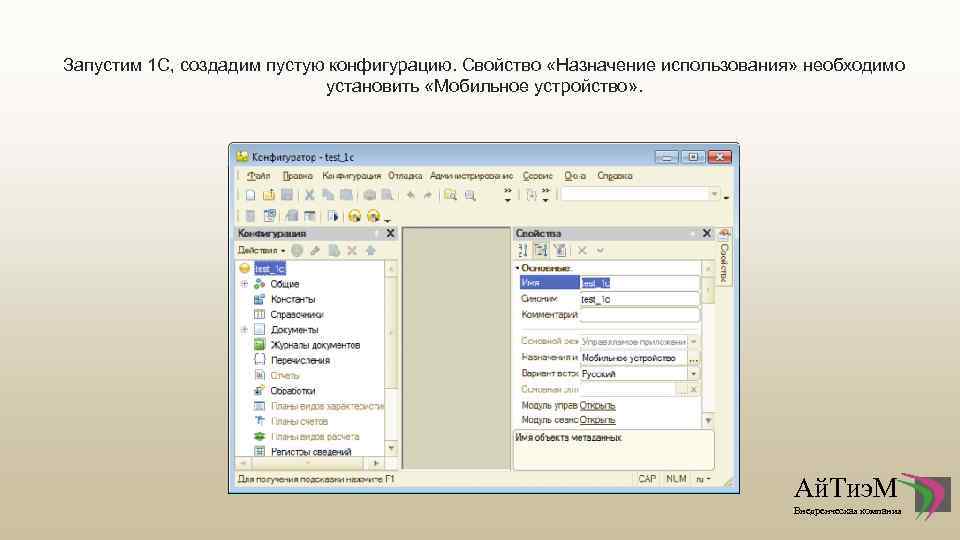The height and width of the screenshot is (540, 960).
Task: Click the ellipsis button for Назначение использования
Action: point(694,358)
